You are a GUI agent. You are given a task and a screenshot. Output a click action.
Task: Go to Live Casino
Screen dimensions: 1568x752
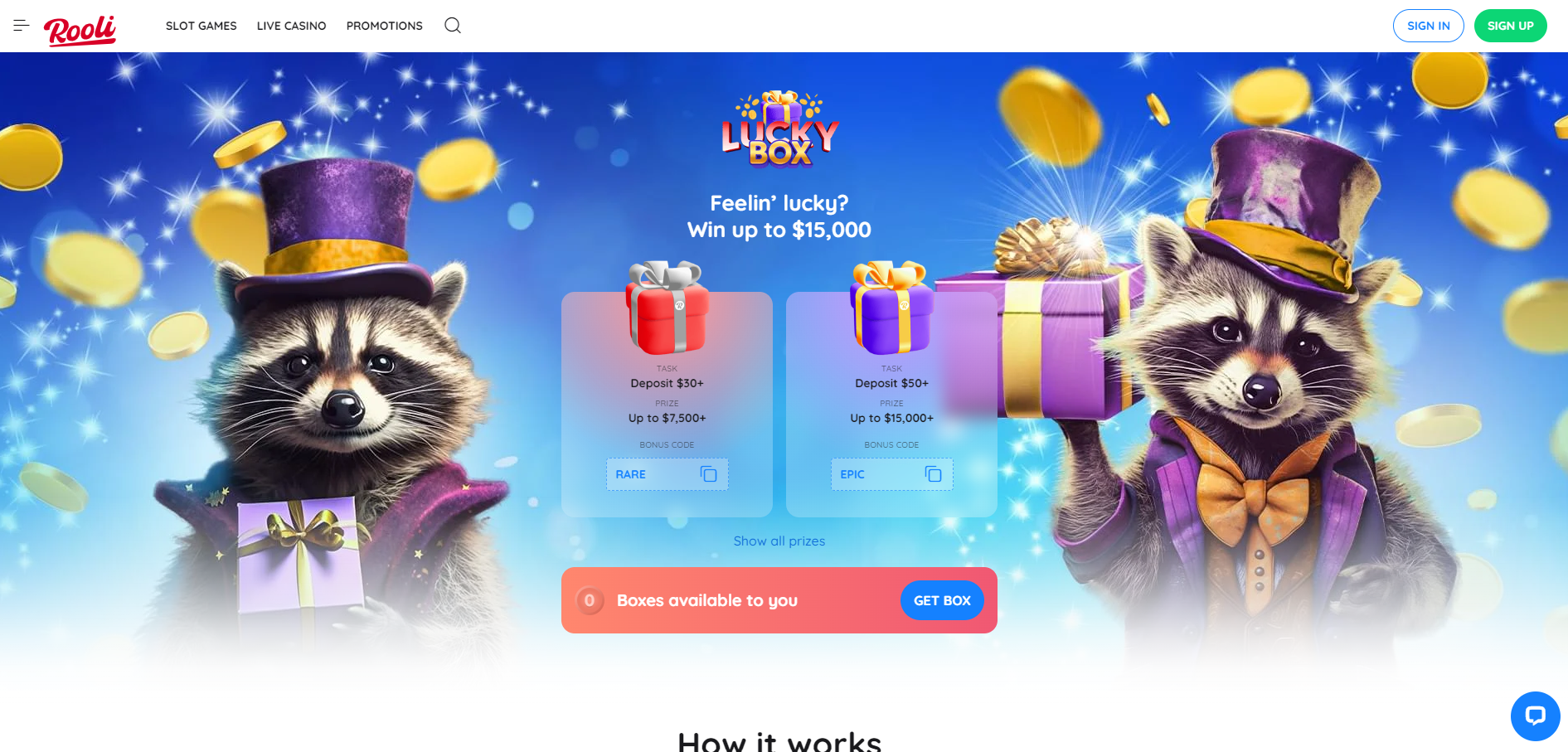tap(292, 26)
